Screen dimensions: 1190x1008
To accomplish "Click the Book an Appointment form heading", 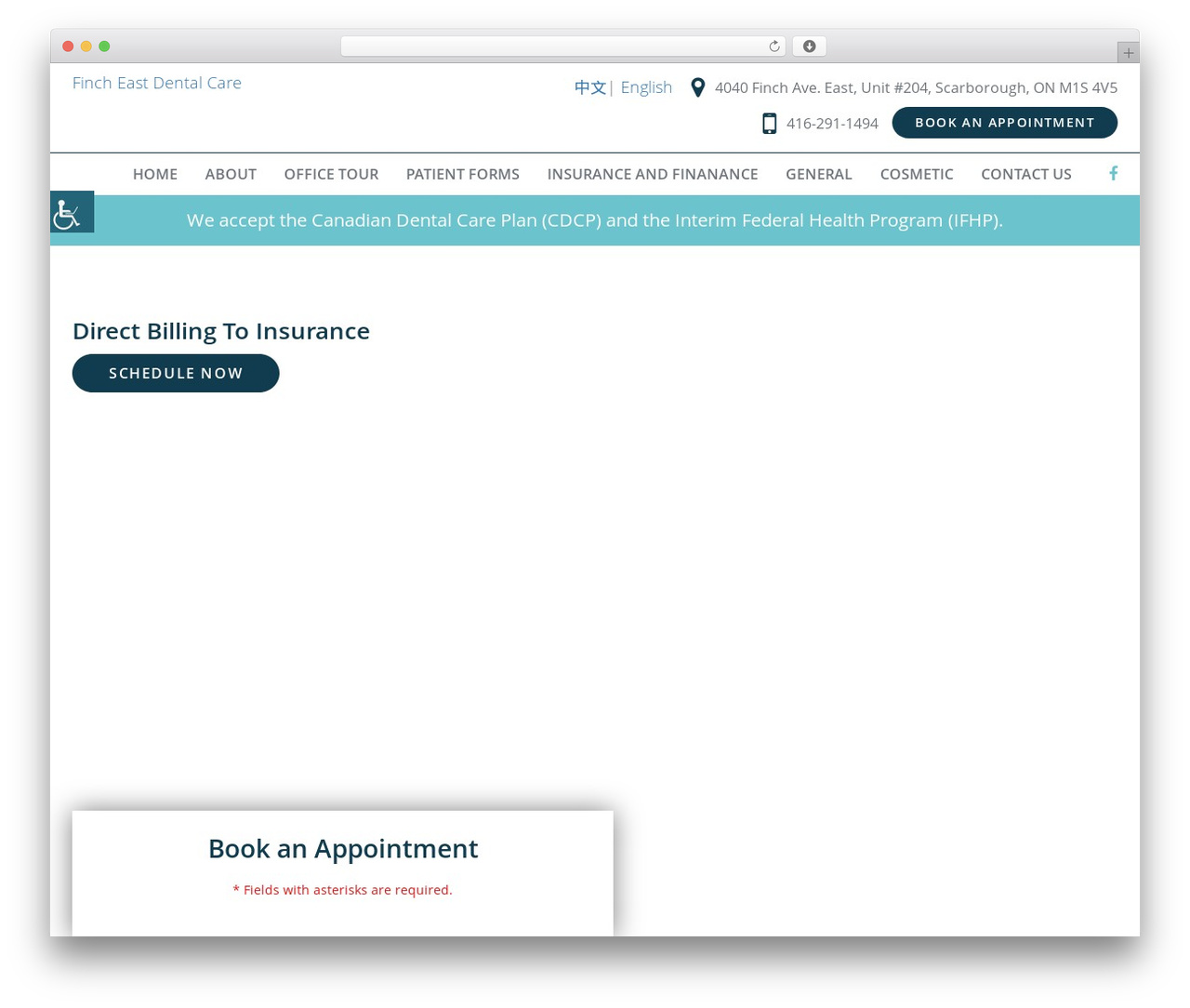I will [x=343, y=848].
